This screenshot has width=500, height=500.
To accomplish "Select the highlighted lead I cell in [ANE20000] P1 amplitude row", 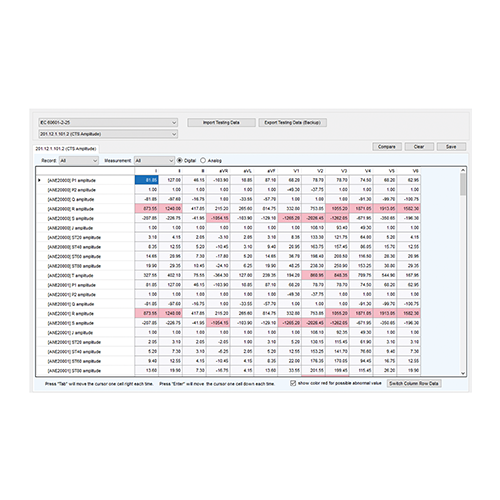I will point(147,180).
